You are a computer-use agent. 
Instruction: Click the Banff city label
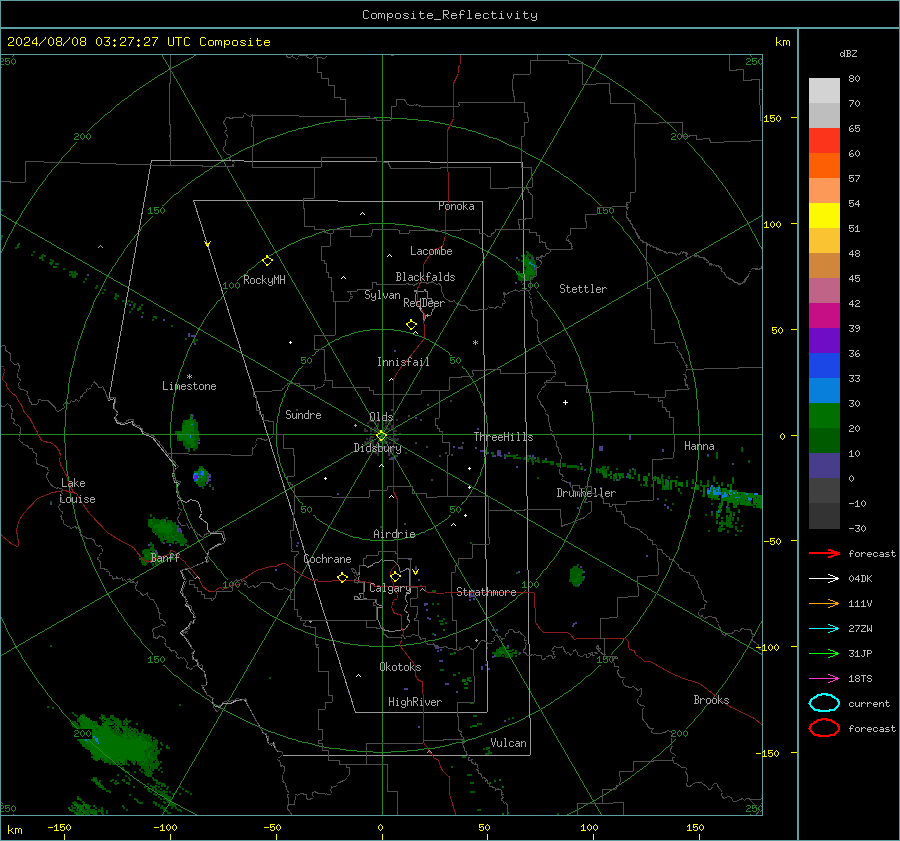coord(165,558)
